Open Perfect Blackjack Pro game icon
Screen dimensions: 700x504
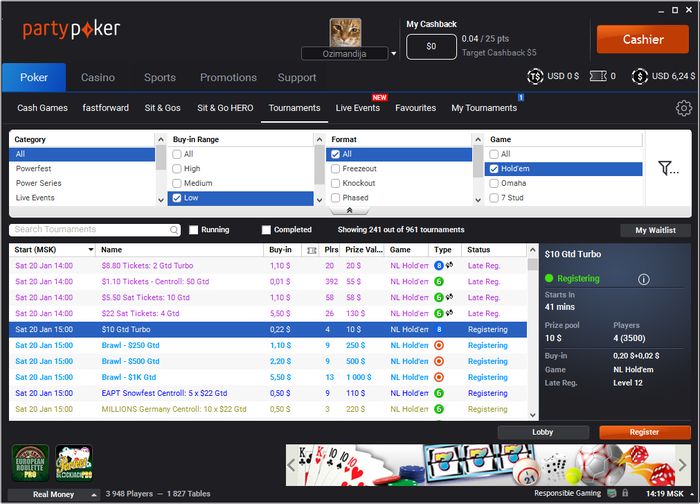coord(74,463)
